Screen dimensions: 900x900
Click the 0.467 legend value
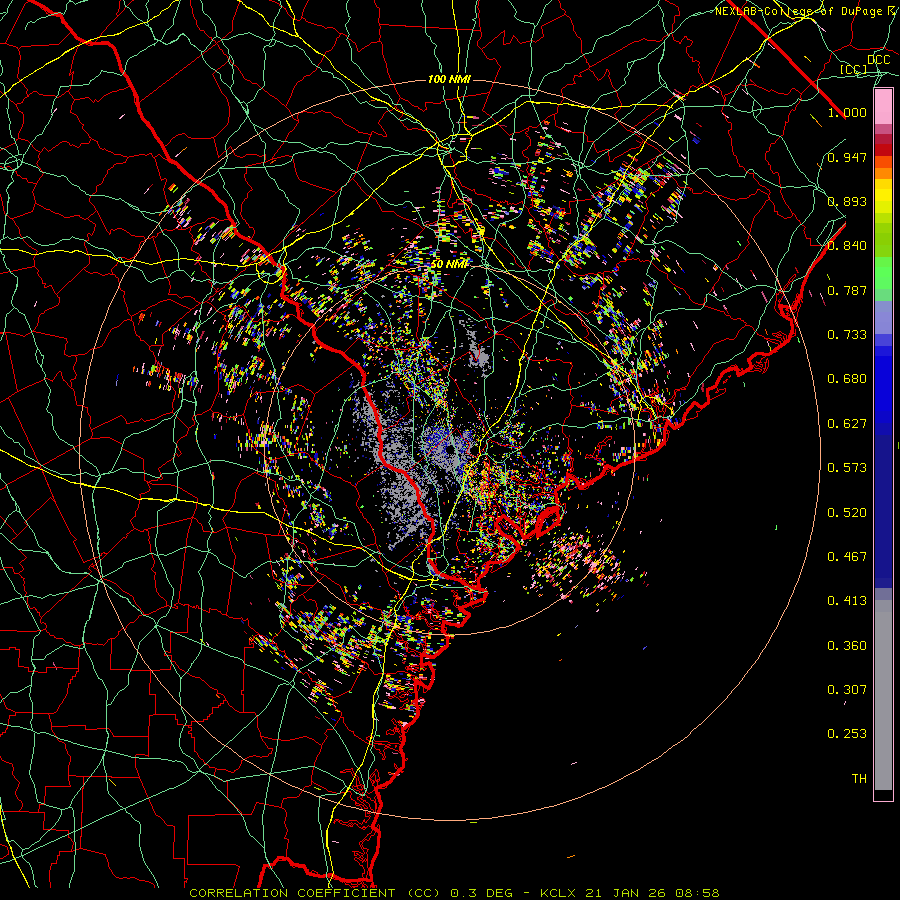pos(847,557)
